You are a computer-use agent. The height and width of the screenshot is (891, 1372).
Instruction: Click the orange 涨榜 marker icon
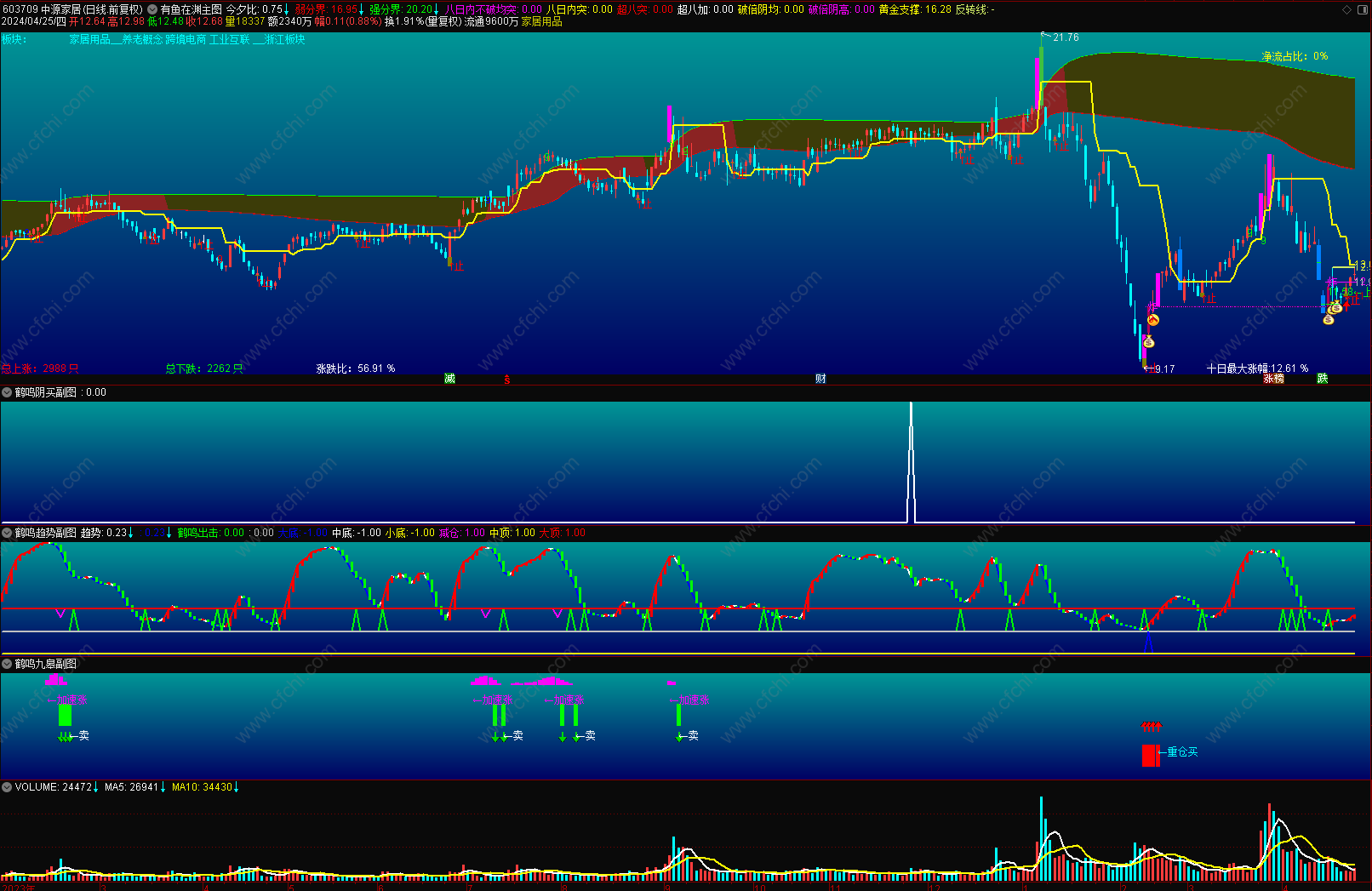(1273, 379)
